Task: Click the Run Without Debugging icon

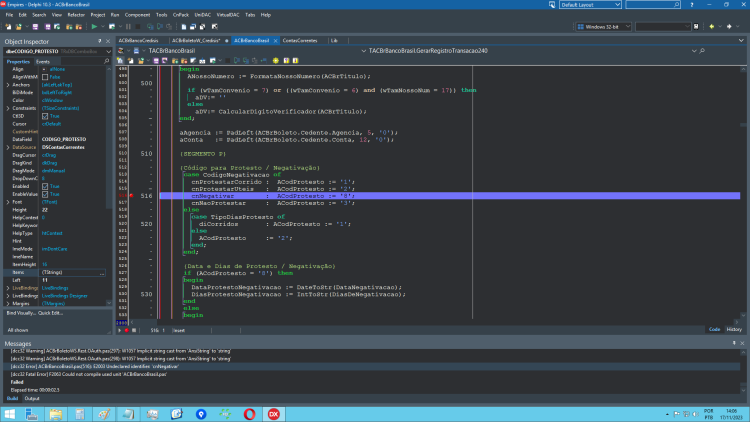Action: tap(112, 27)
